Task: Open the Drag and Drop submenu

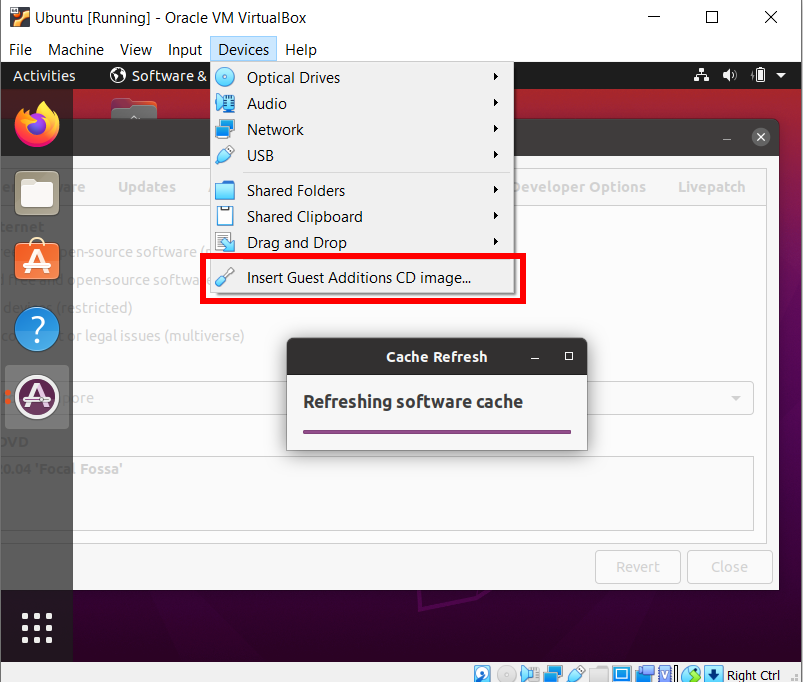Action: 362,243
